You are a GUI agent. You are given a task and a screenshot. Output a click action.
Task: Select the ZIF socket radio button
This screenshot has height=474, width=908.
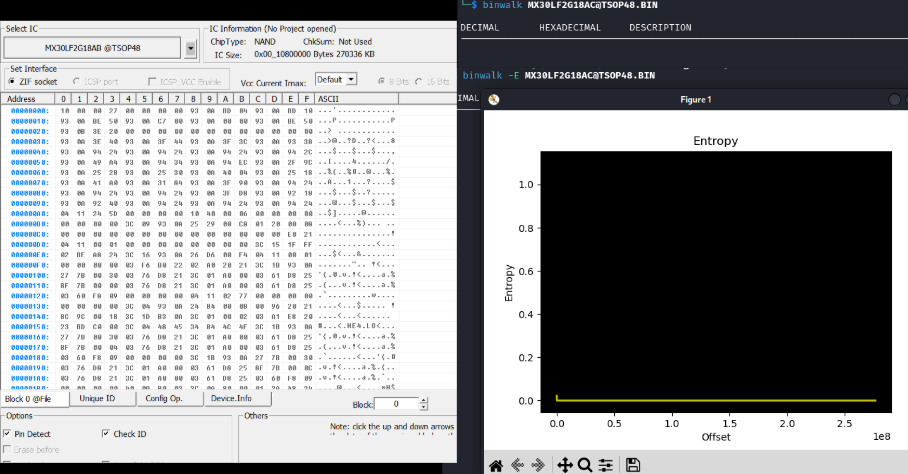tap(12, 81)
